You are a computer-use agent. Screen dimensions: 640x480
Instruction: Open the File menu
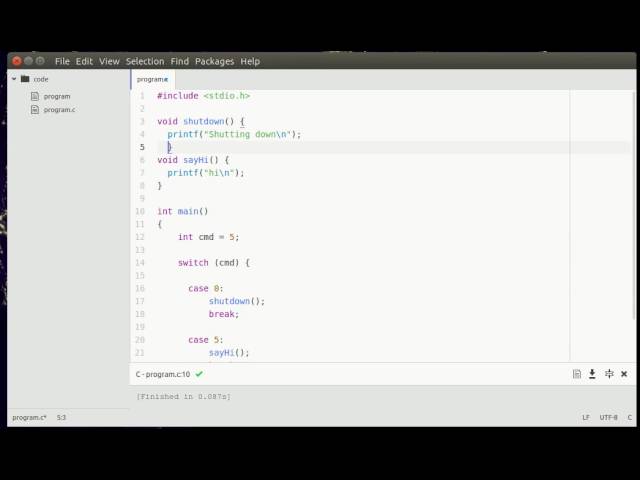[x=62, y=61]
